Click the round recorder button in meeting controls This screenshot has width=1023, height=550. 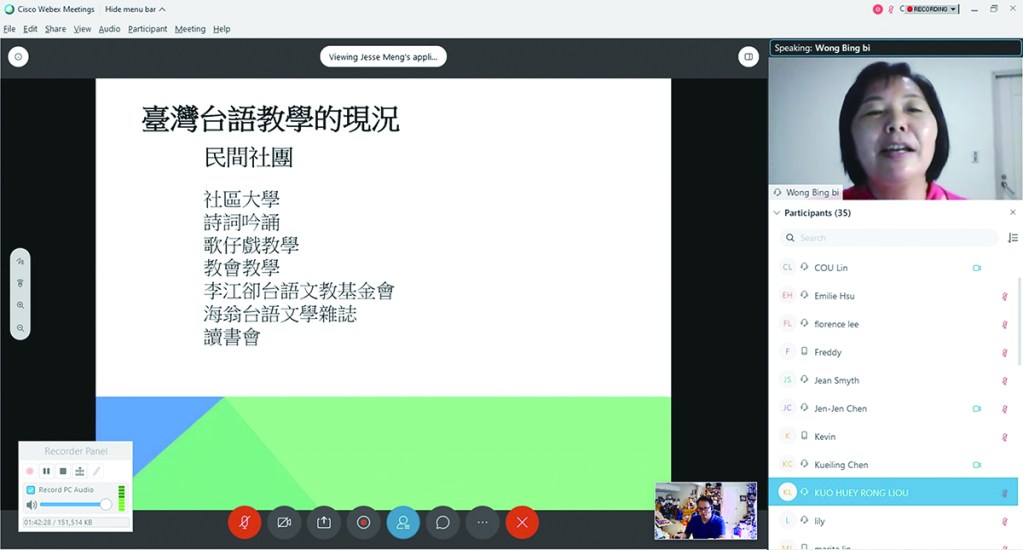tap(363, 522)
